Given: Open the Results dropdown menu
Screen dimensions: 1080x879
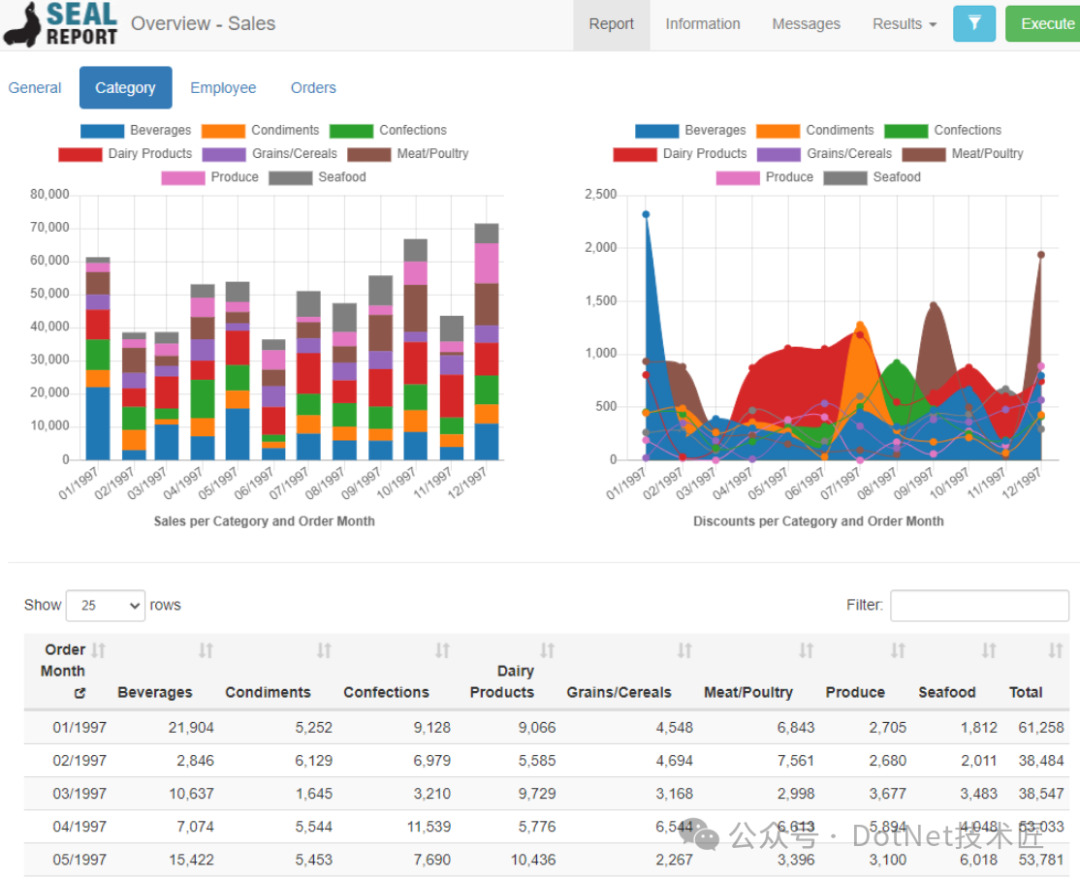Looking at the screenshot, I should click(x=904, y=24).
